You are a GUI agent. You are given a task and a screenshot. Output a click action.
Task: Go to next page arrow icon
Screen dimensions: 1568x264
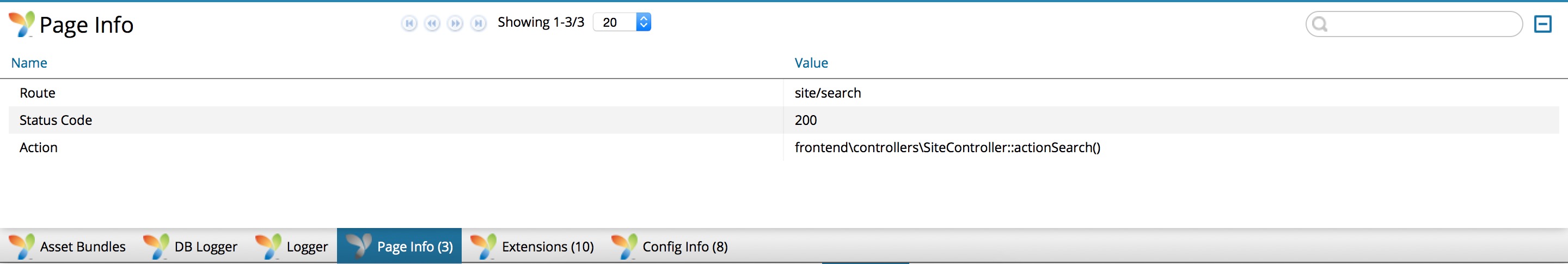tap(455, 23)
